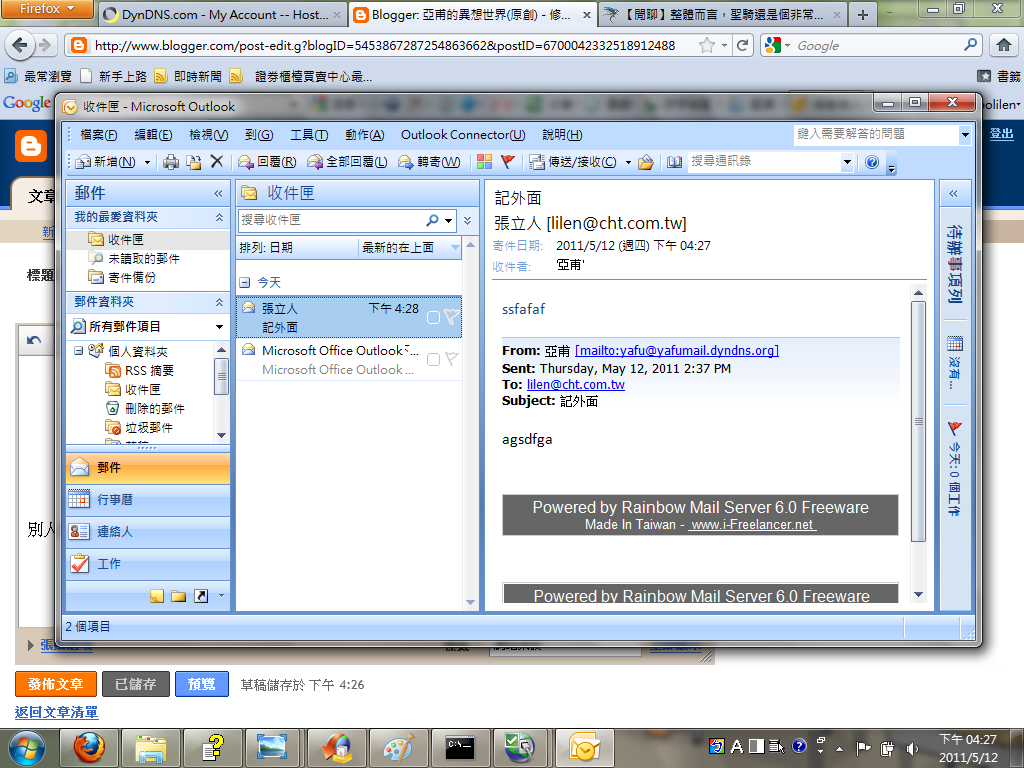Click Folder List icon in navigation footer
Image resolution: width=1024 pixels, height=768 pixels.
point(178,596)
